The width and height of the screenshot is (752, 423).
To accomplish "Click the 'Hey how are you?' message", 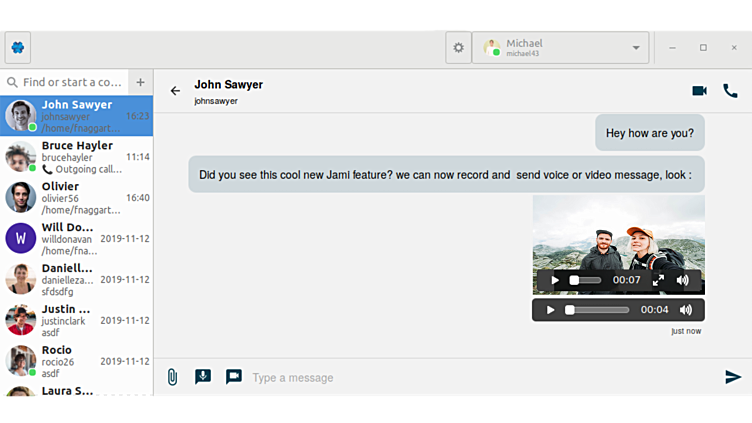I will point(650,133).
